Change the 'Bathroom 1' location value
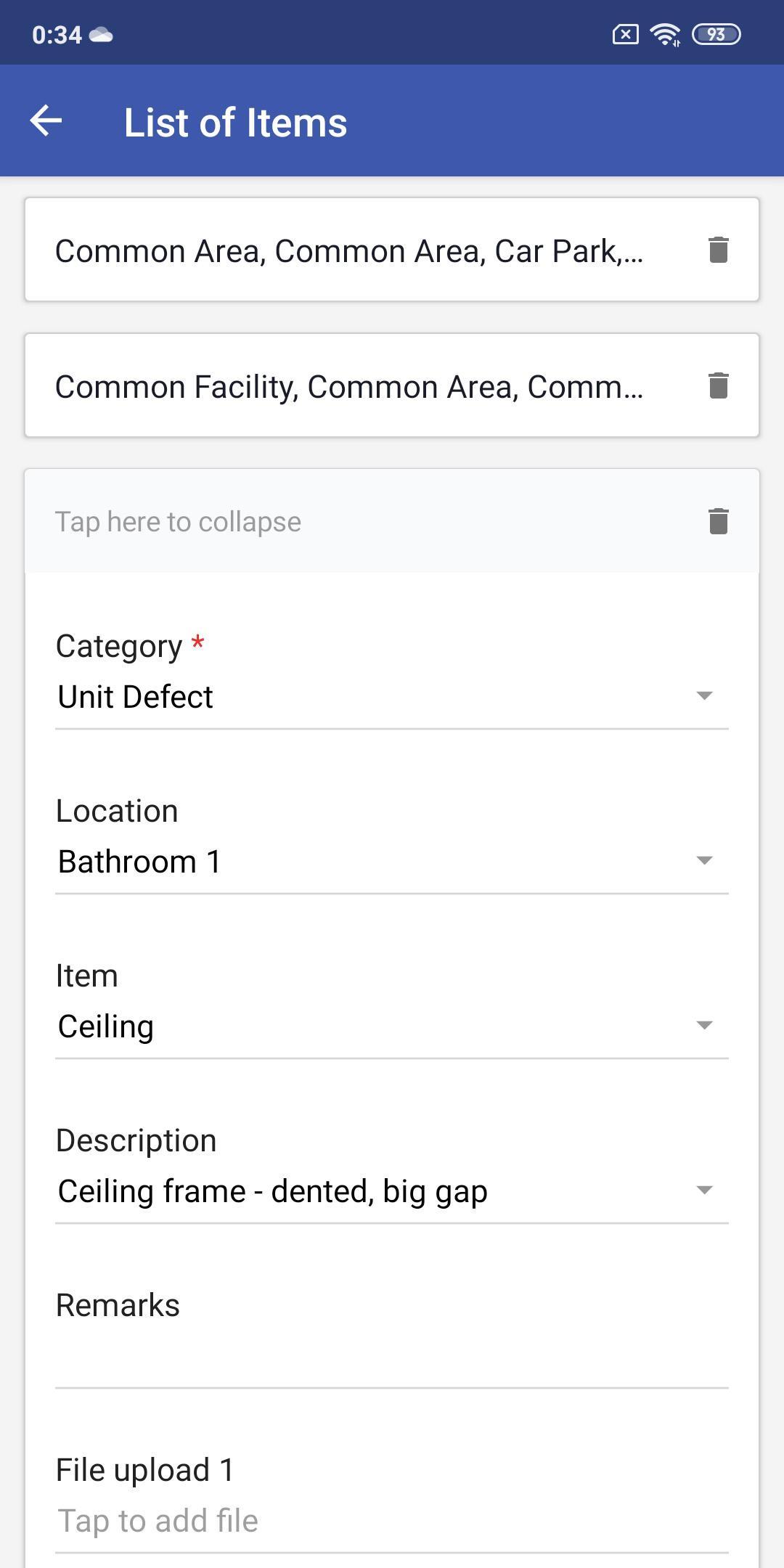 [x=392, y=862]
